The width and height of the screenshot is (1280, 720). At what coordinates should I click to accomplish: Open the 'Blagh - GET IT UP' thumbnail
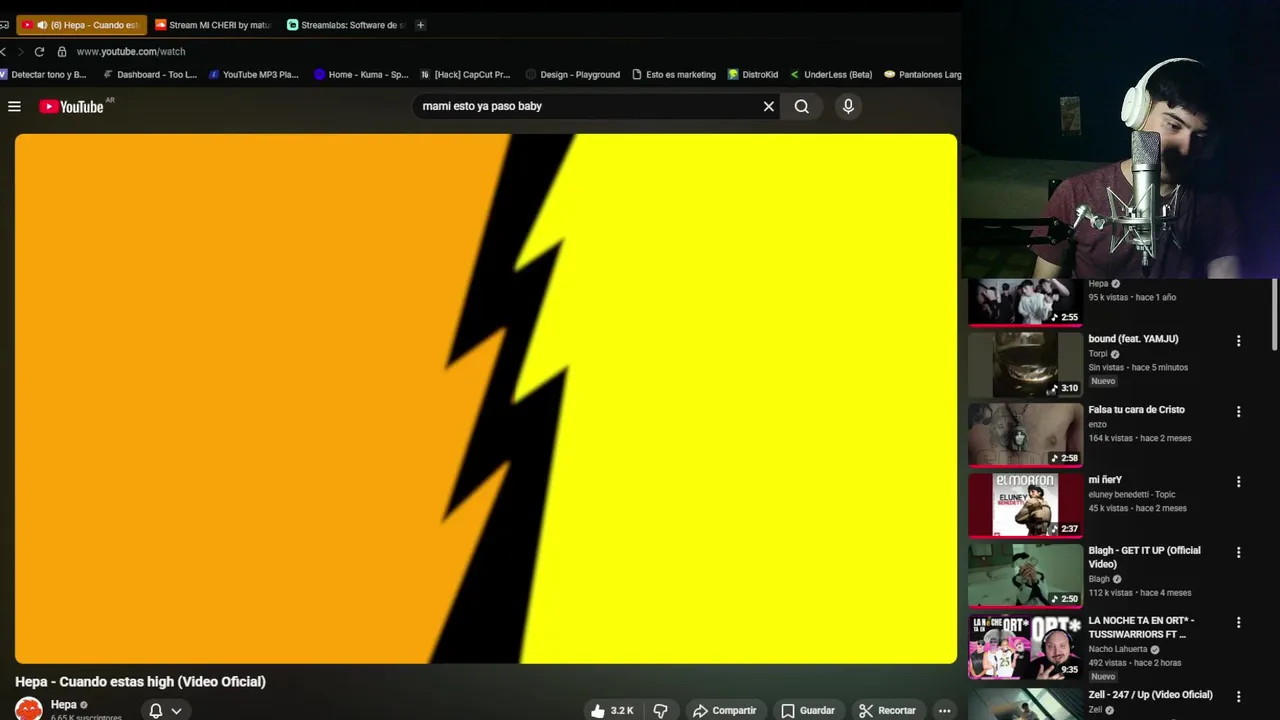(1025, 576)
